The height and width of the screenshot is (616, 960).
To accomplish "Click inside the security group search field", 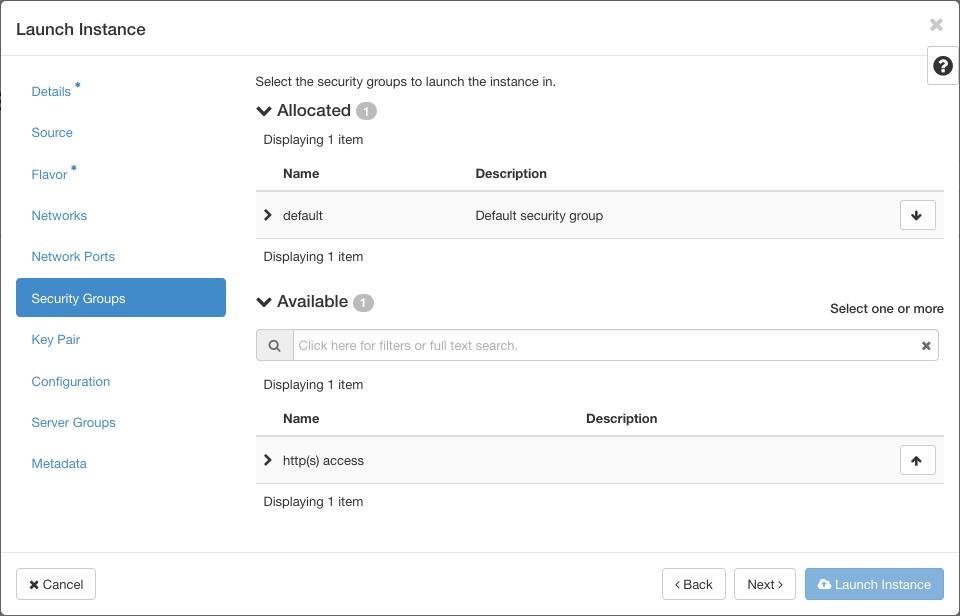I will [x=600, y=344].
